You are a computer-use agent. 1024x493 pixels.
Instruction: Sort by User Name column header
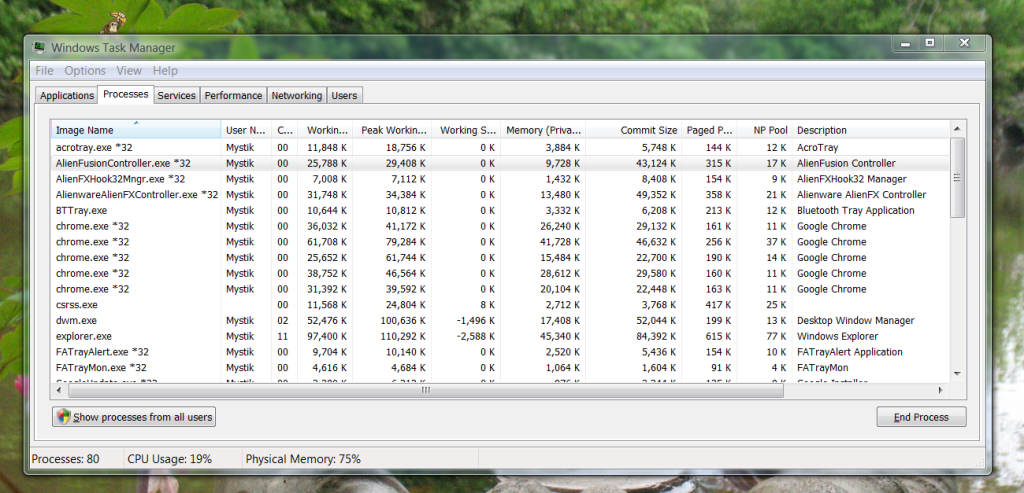coord(246,130)
